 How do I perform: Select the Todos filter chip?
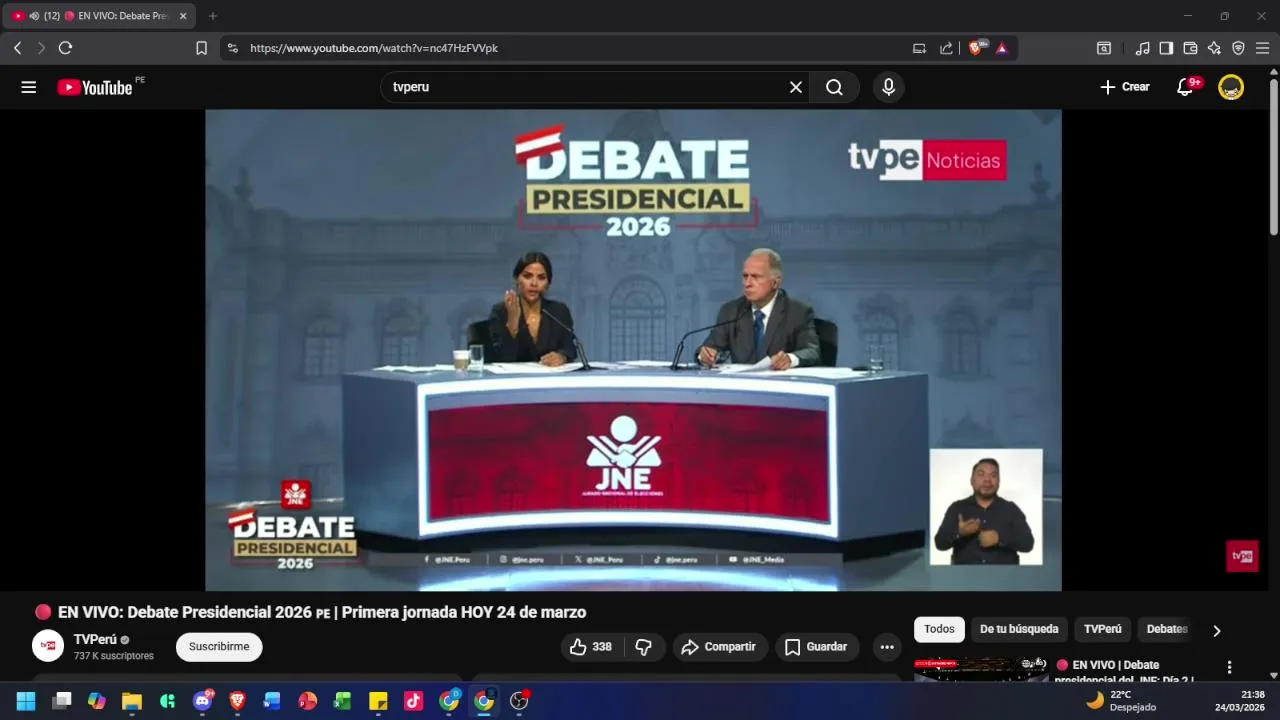(x=939, y=629)
